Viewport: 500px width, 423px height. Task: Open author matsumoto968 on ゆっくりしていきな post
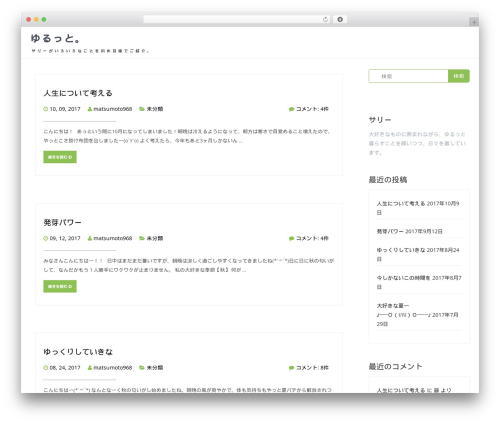113,368
